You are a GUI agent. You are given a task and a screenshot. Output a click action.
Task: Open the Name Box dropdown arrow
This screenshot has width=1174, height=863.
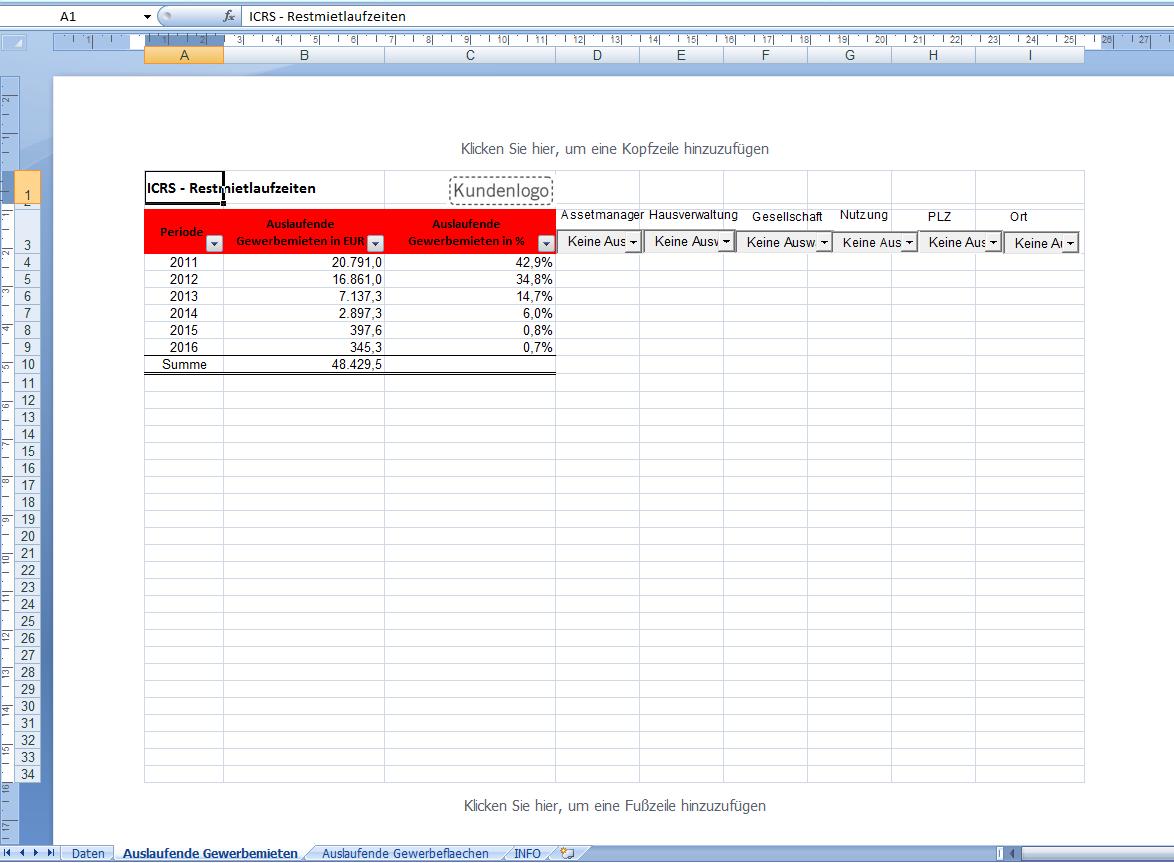click(147, 16)
